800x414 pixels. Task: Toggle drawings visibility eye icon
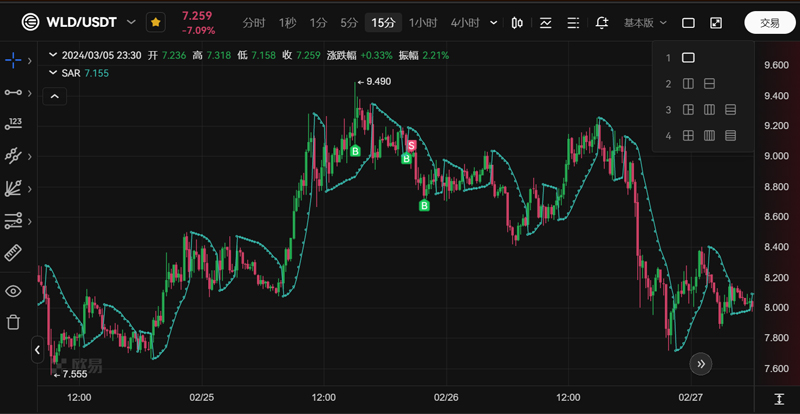point(13,291)
